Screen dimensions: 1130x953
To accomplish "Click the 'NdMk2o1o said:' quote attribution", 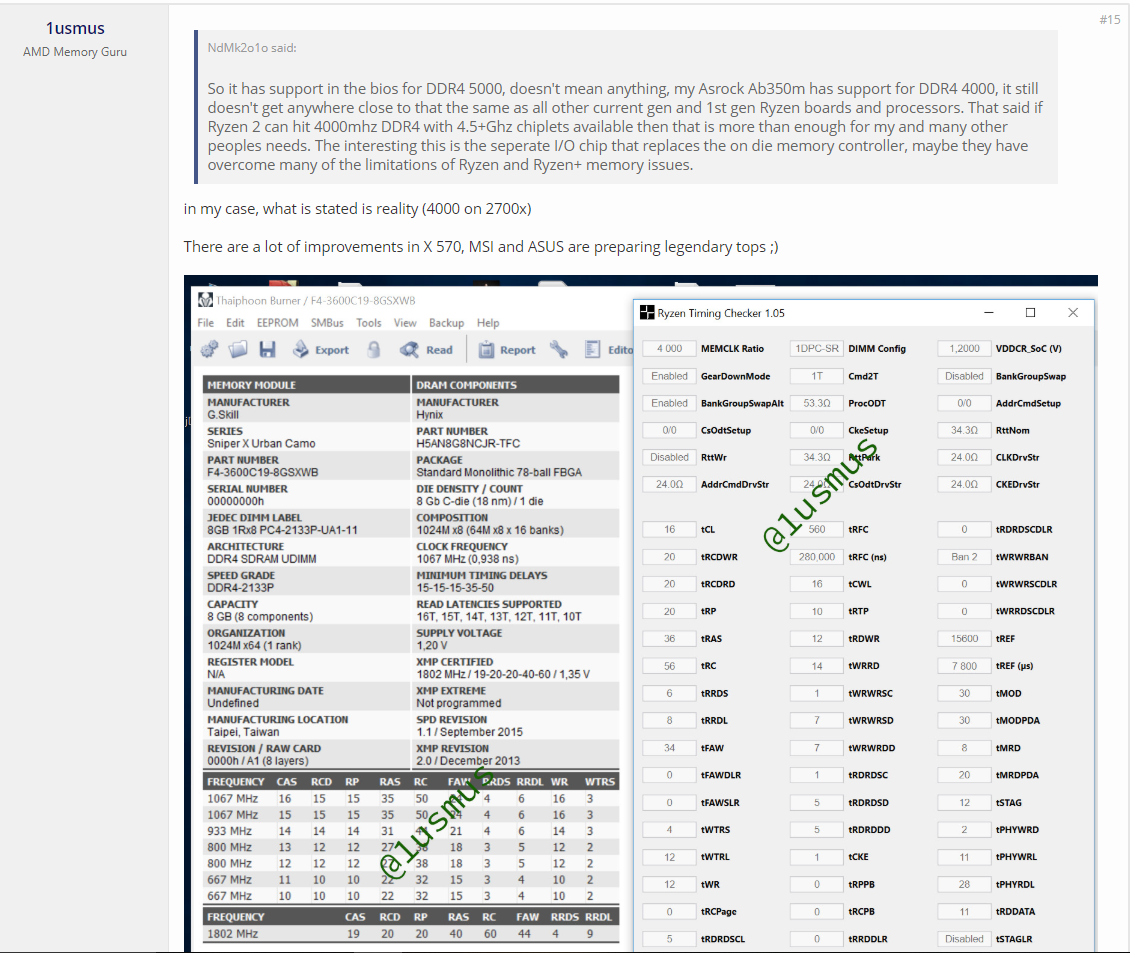I will 252,48.
